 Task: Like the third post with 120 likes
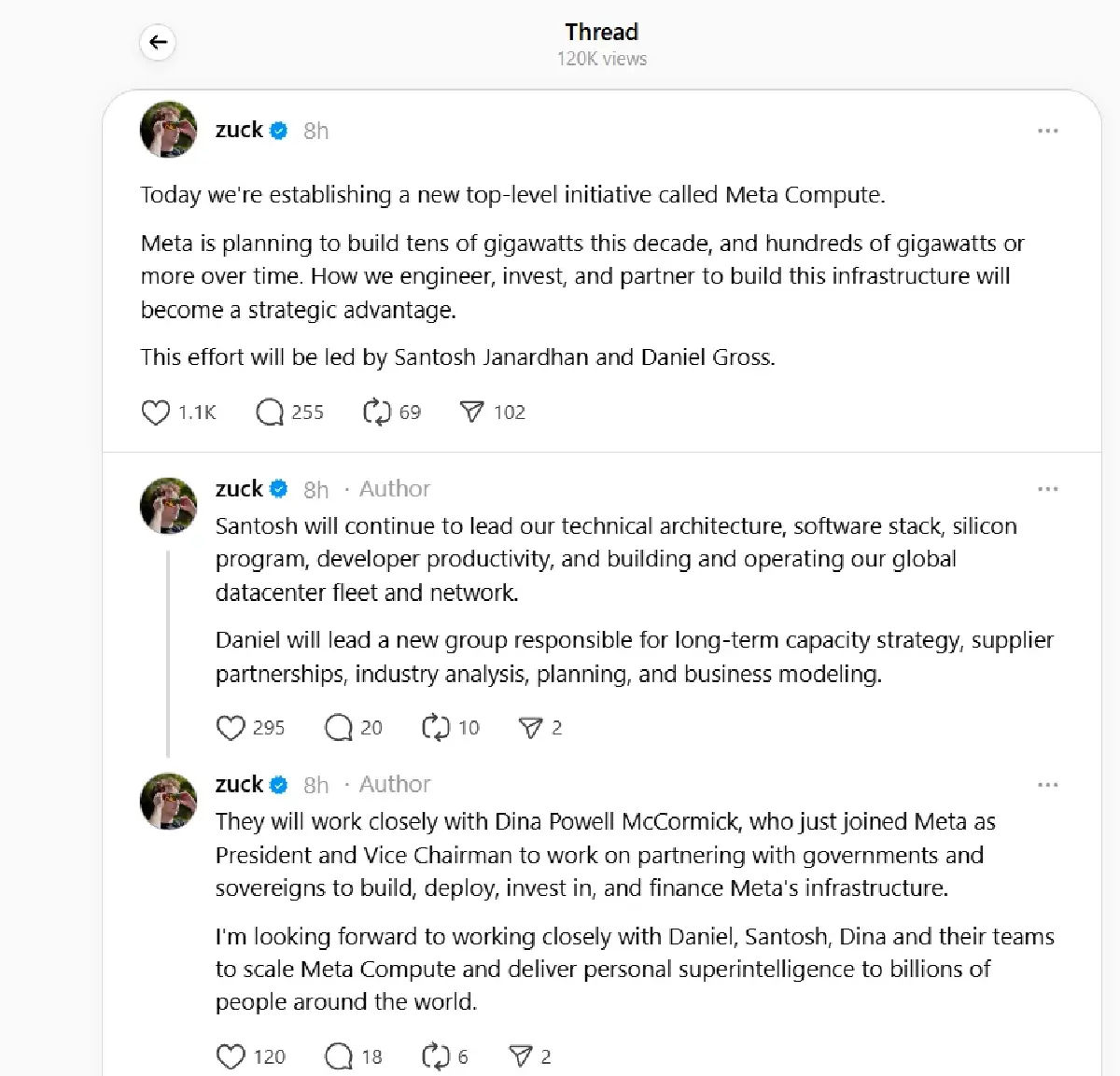coord(231,1056)
